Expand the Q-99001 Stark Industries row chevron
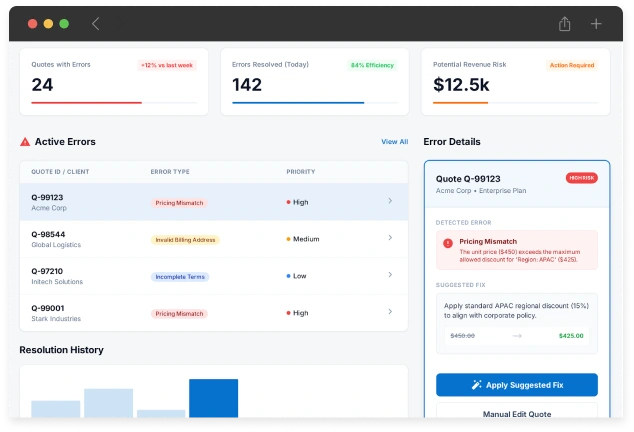This screenshot has height=432, width=634. pyautogui.click(x=390, y=313)
